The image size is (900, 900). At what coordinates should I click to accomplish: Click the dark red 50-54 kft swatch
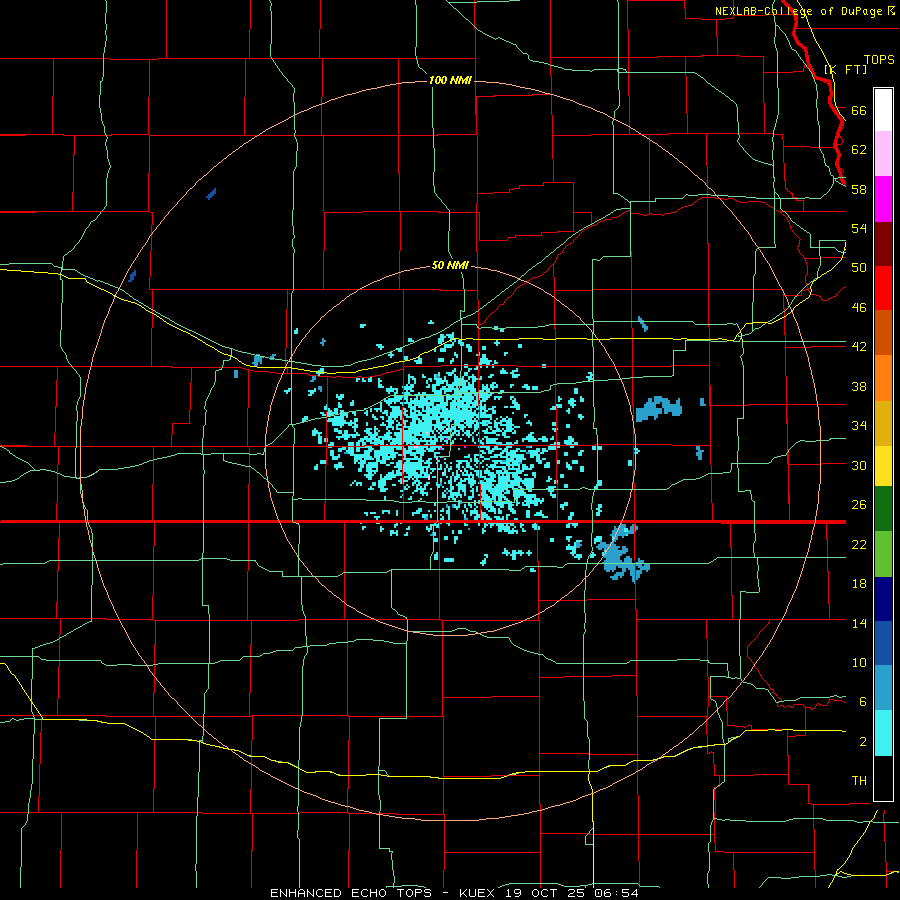coord(883,244)
